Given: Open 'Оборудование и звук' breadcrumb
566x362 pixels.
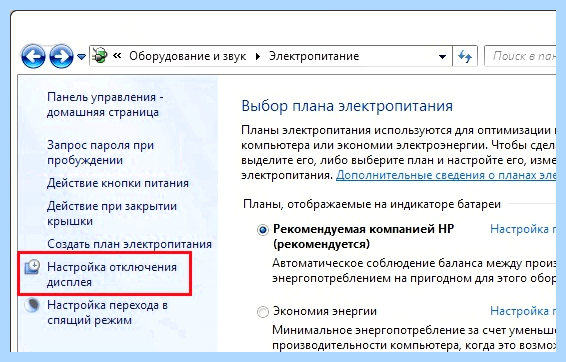Looking at the screenshot, I should pos(188,56).
